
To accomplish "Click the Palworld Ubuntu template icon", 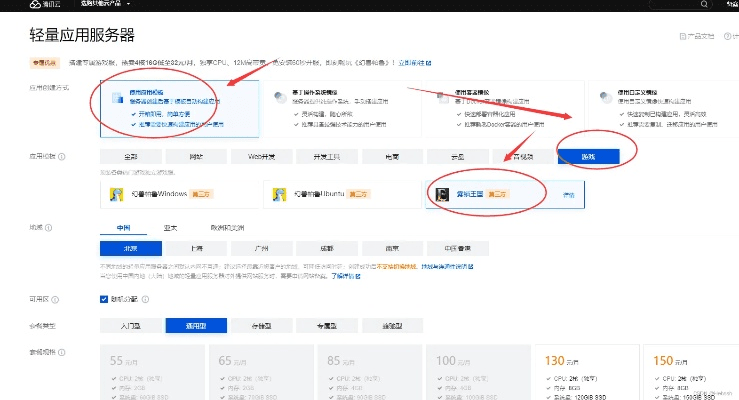I will point(279,194).
